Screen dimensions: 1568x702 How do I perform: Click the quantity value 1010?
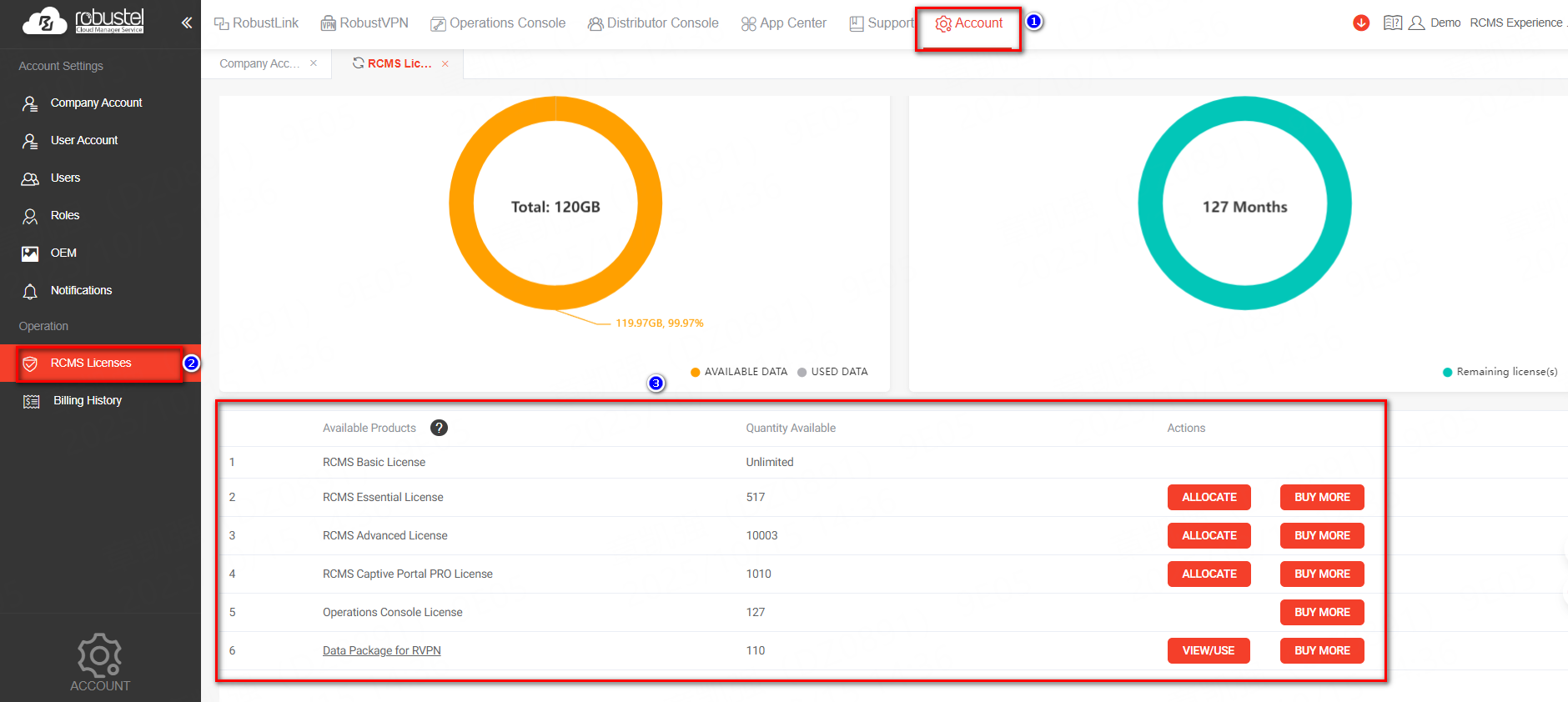(759, 574)
